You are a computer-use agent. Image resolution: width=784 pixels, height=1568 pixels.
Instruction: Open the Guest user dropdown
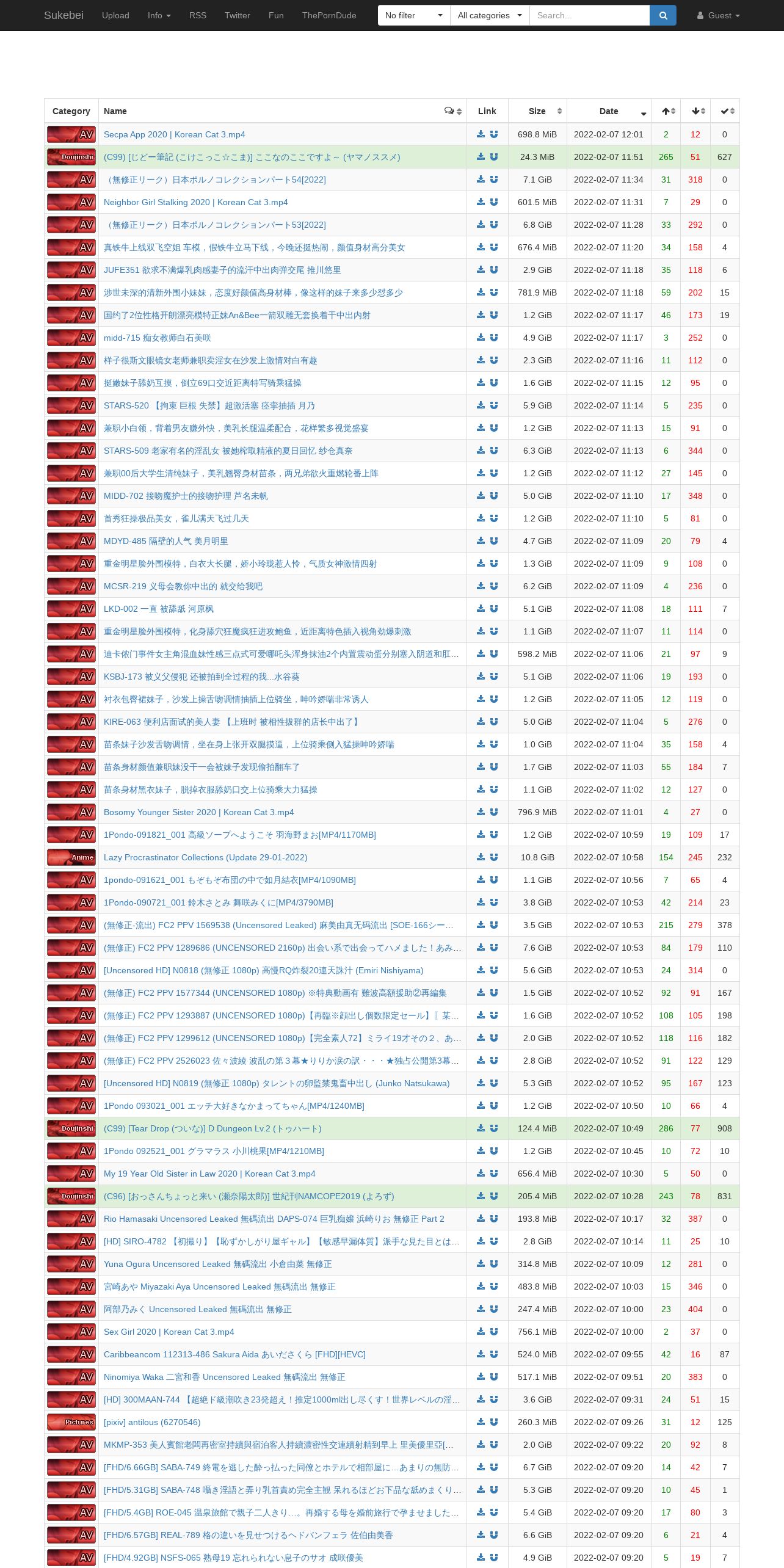pos(718,15)
